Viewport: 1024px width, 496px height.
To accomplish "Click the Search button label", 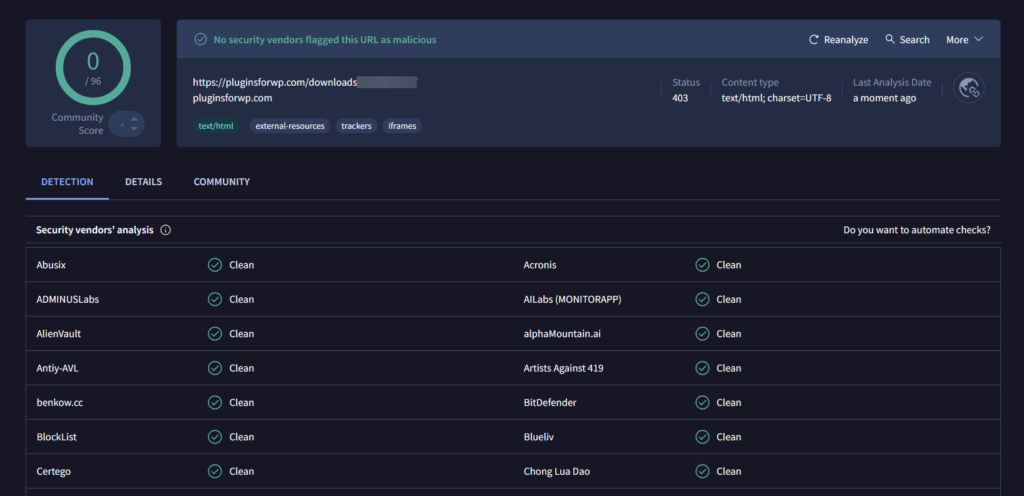I will coord(914,40).
